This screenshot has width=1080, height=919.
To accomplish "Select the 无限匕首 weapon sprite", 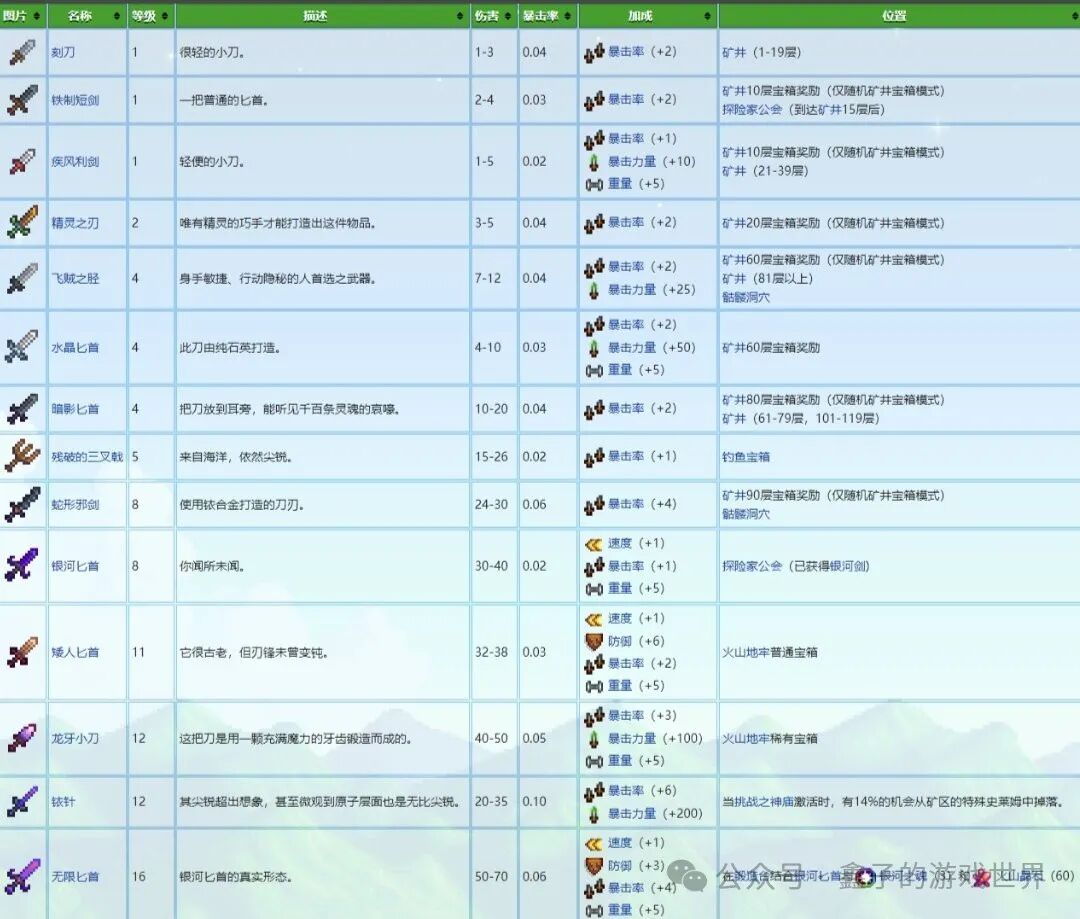I will point(22,876).
